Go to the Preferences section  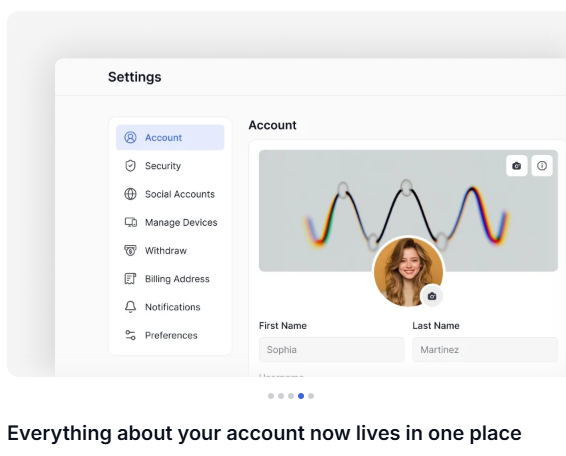pos(170,335)
